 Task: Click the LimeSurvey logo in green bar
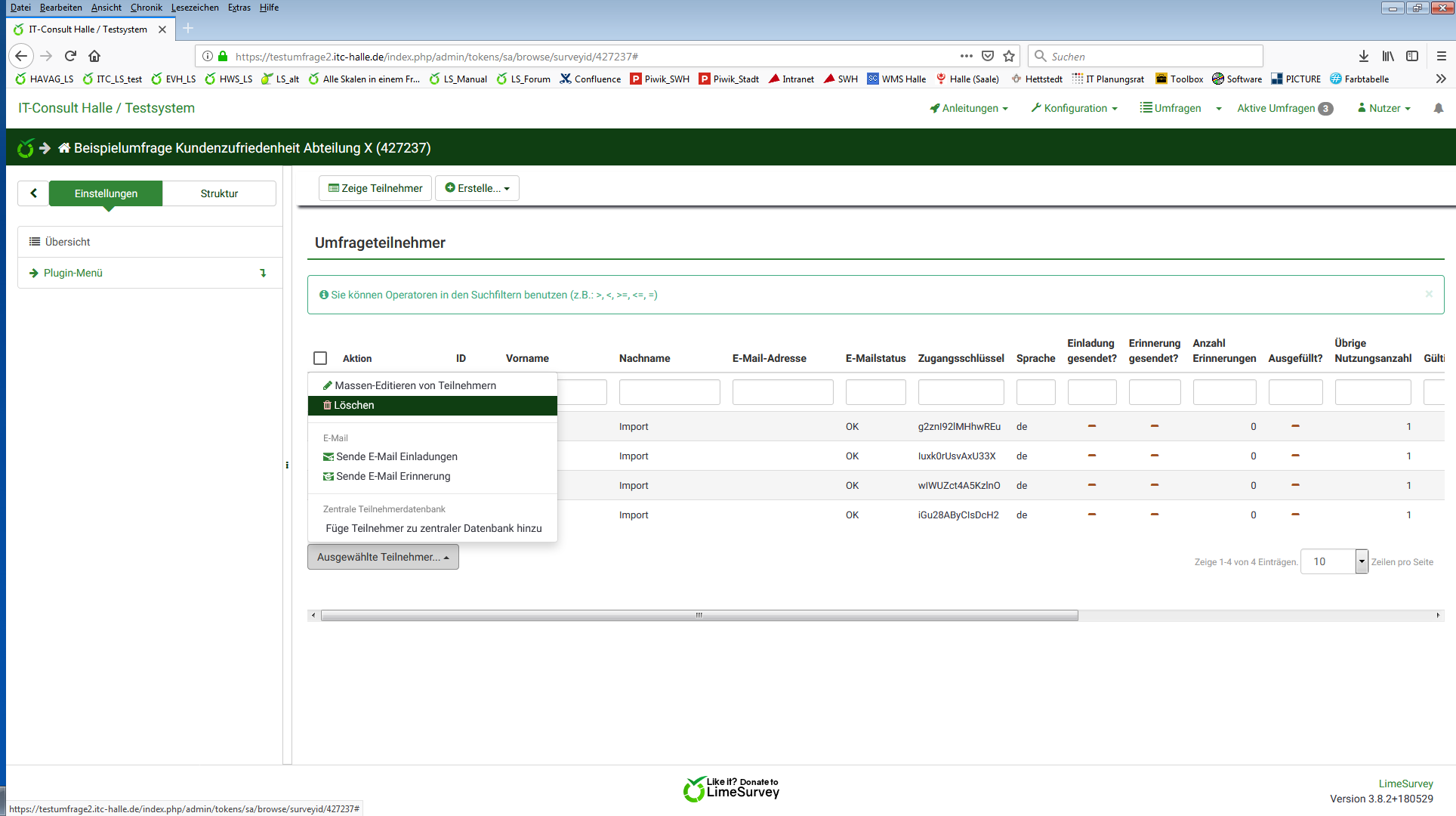pyautogui.click(x=25, y=148)
